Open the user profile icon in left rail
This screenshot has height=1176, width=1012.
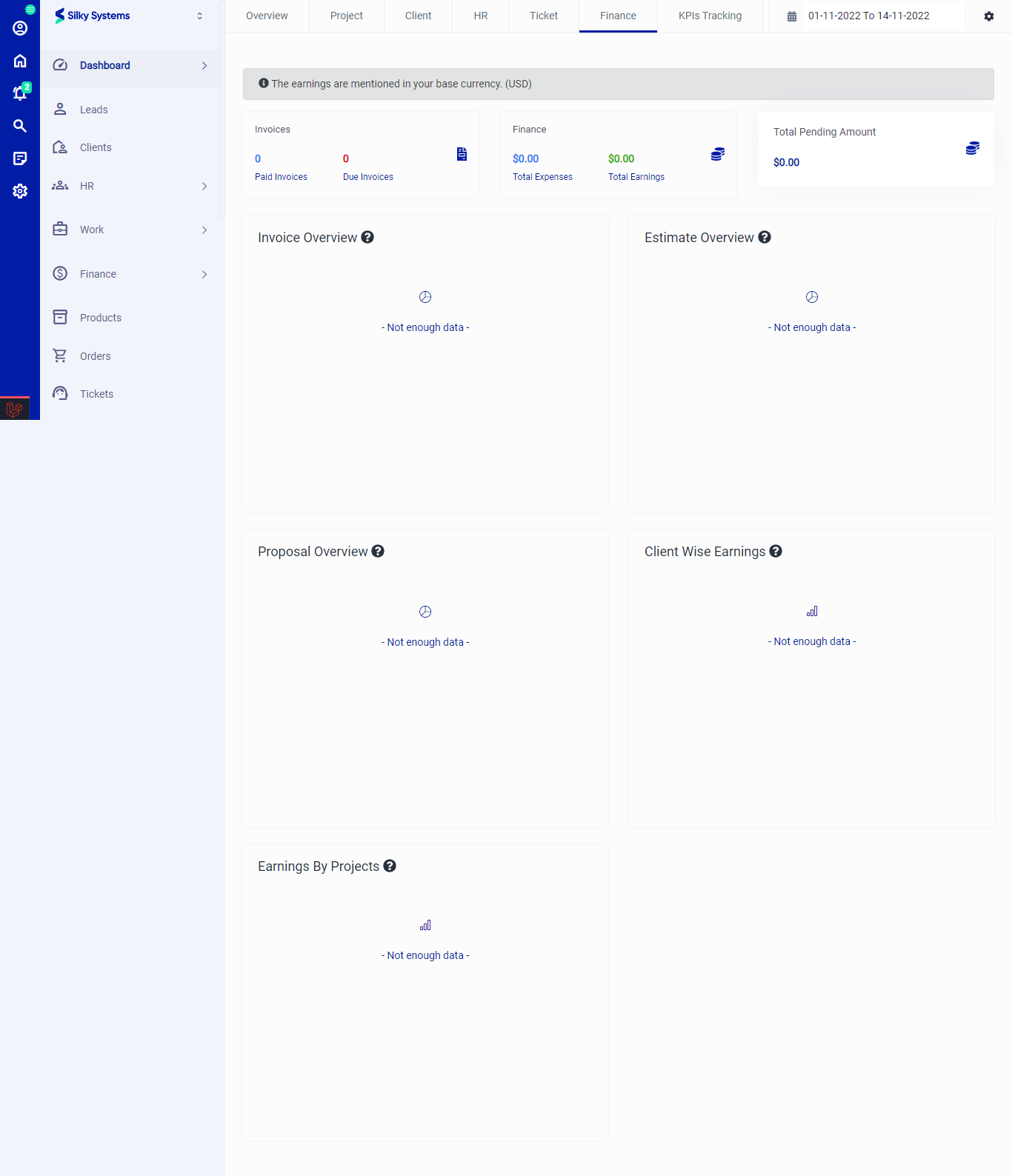coord(20,28)
